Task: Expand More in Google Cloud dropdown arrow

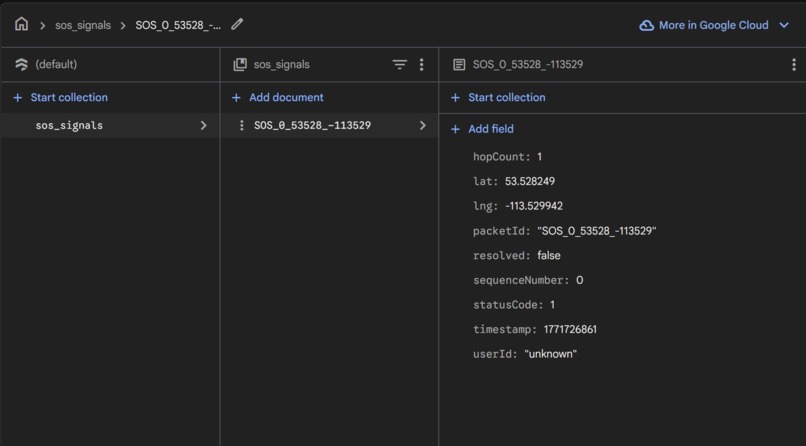Action: pyautogui.click(x=784, y=25)
